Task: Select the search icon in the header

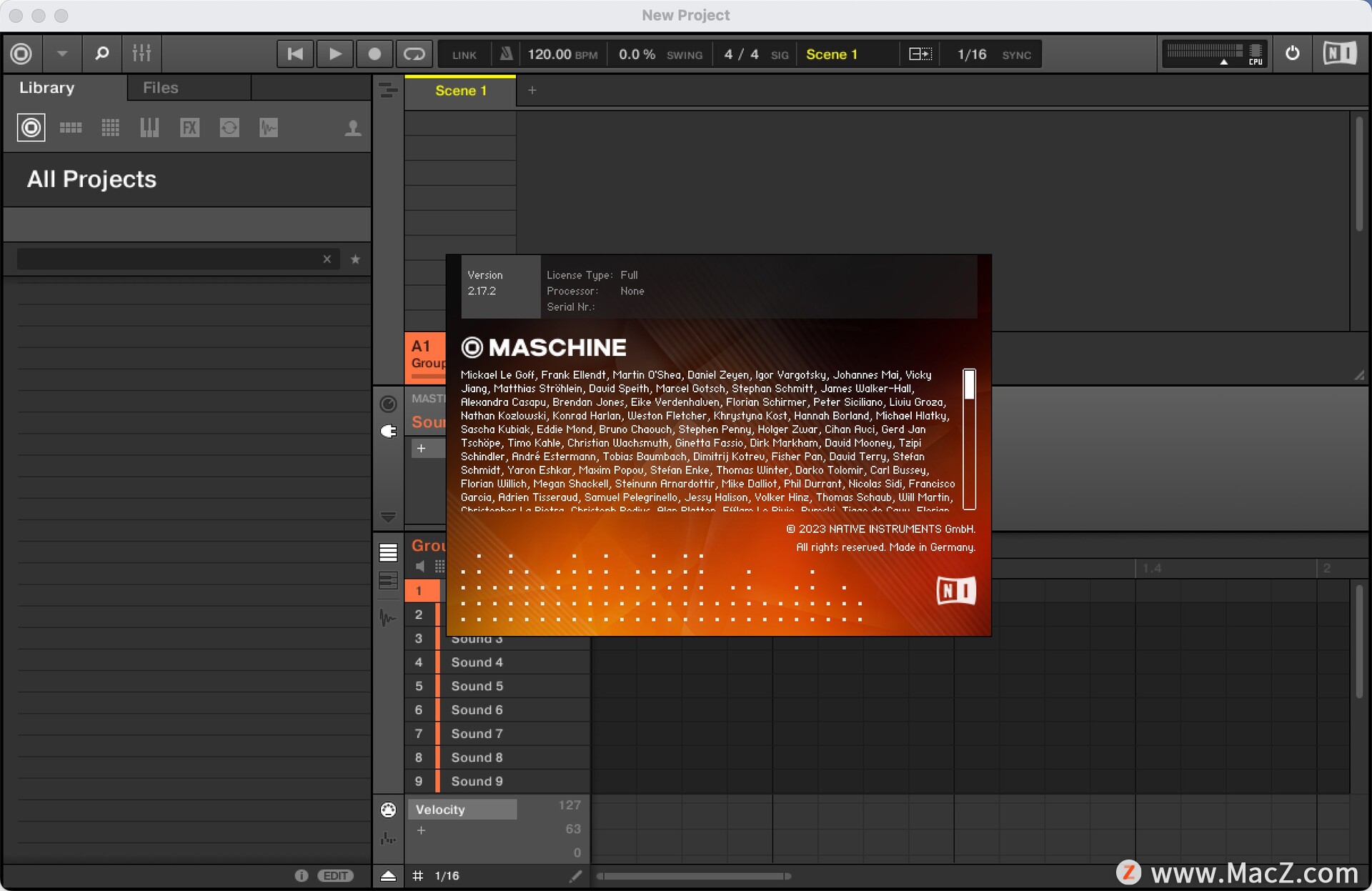Action: pos(101,54)
